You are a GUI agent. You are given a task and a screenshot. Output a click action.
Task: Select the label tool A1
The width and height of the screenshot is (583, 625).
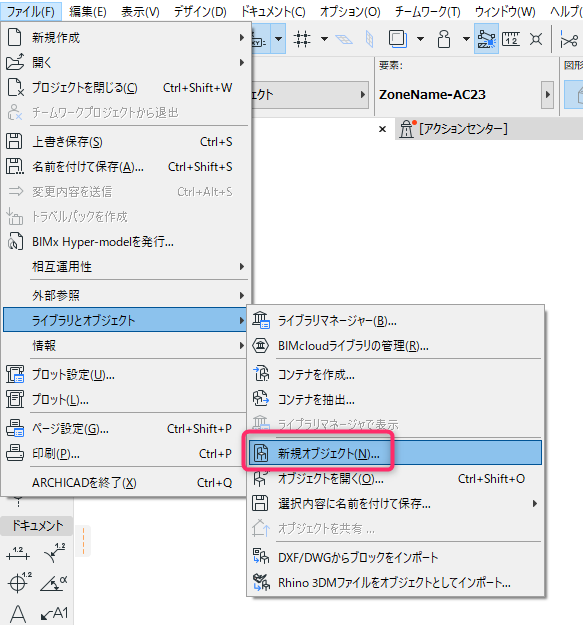54,613
